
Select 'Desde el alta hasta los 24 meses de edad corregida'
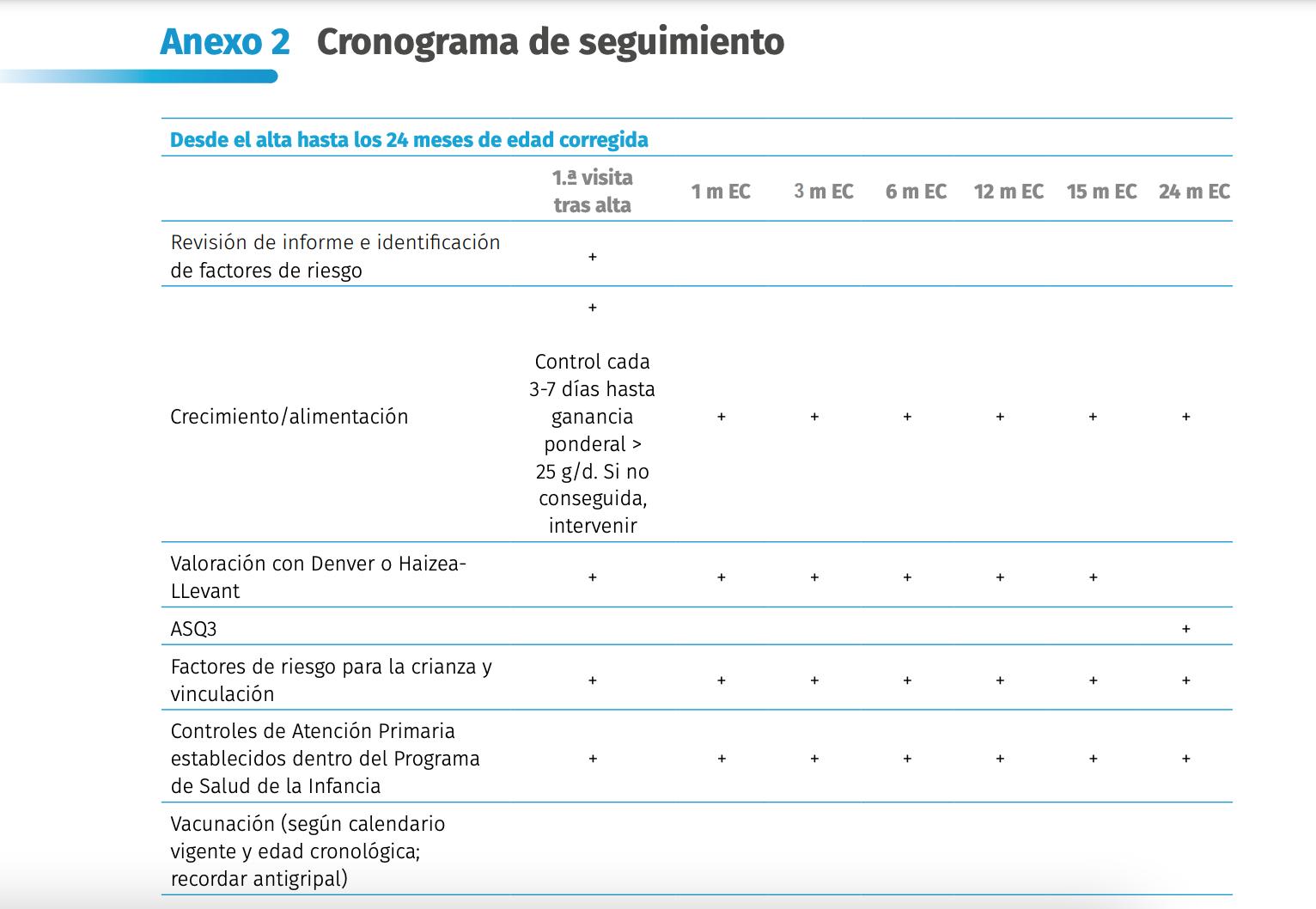point(409,140)
